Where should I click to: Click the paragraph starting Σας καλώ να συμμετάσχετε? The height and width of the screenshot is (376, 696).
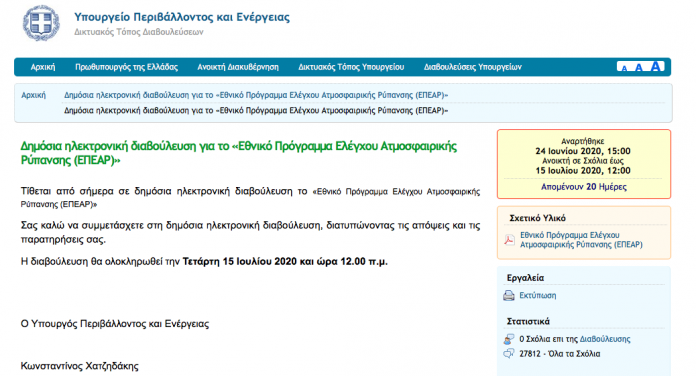pyautogui.click(x=250, y=232)
